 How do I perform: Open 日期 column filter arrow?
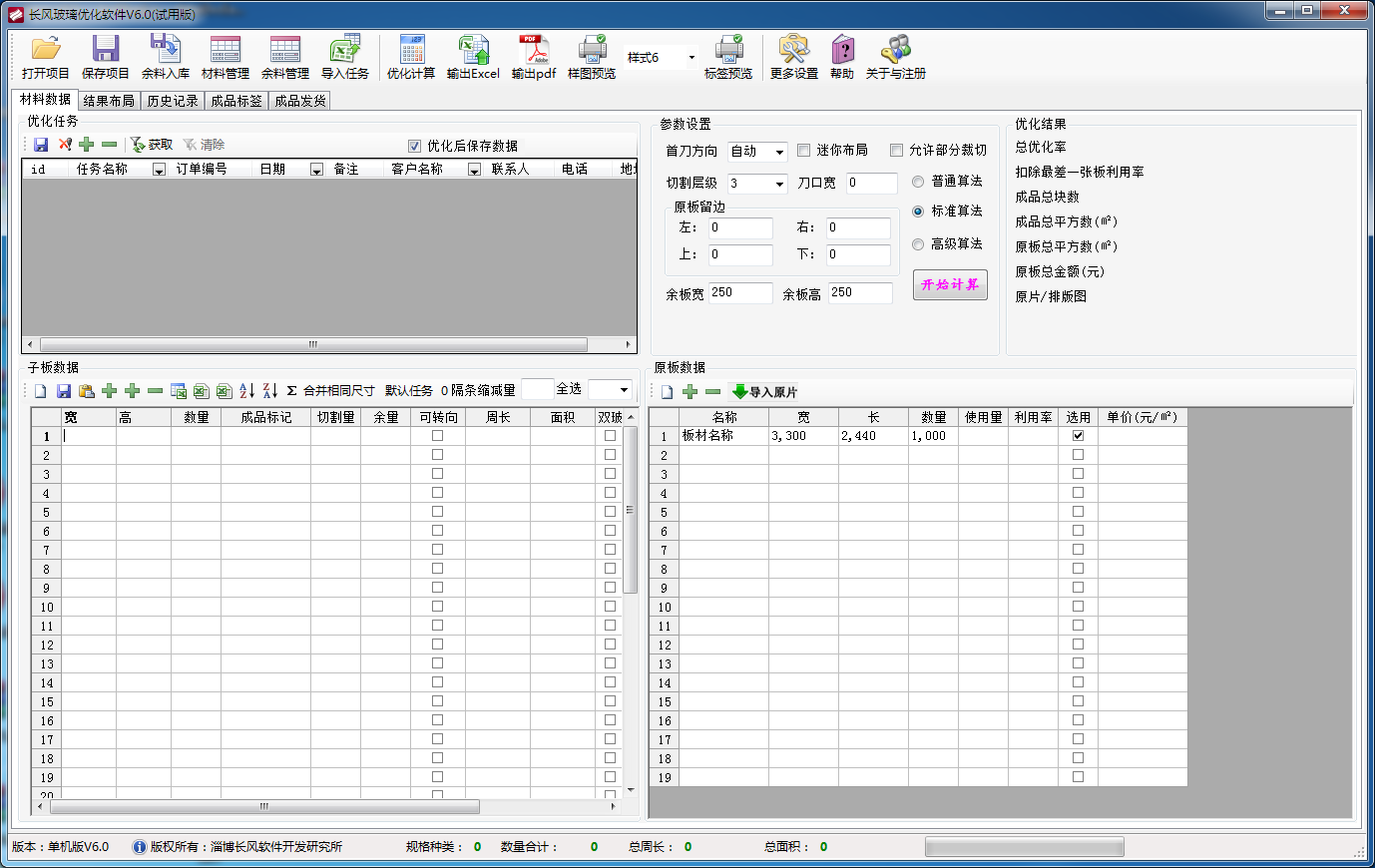pyautogui.click(x=316, y=170)
